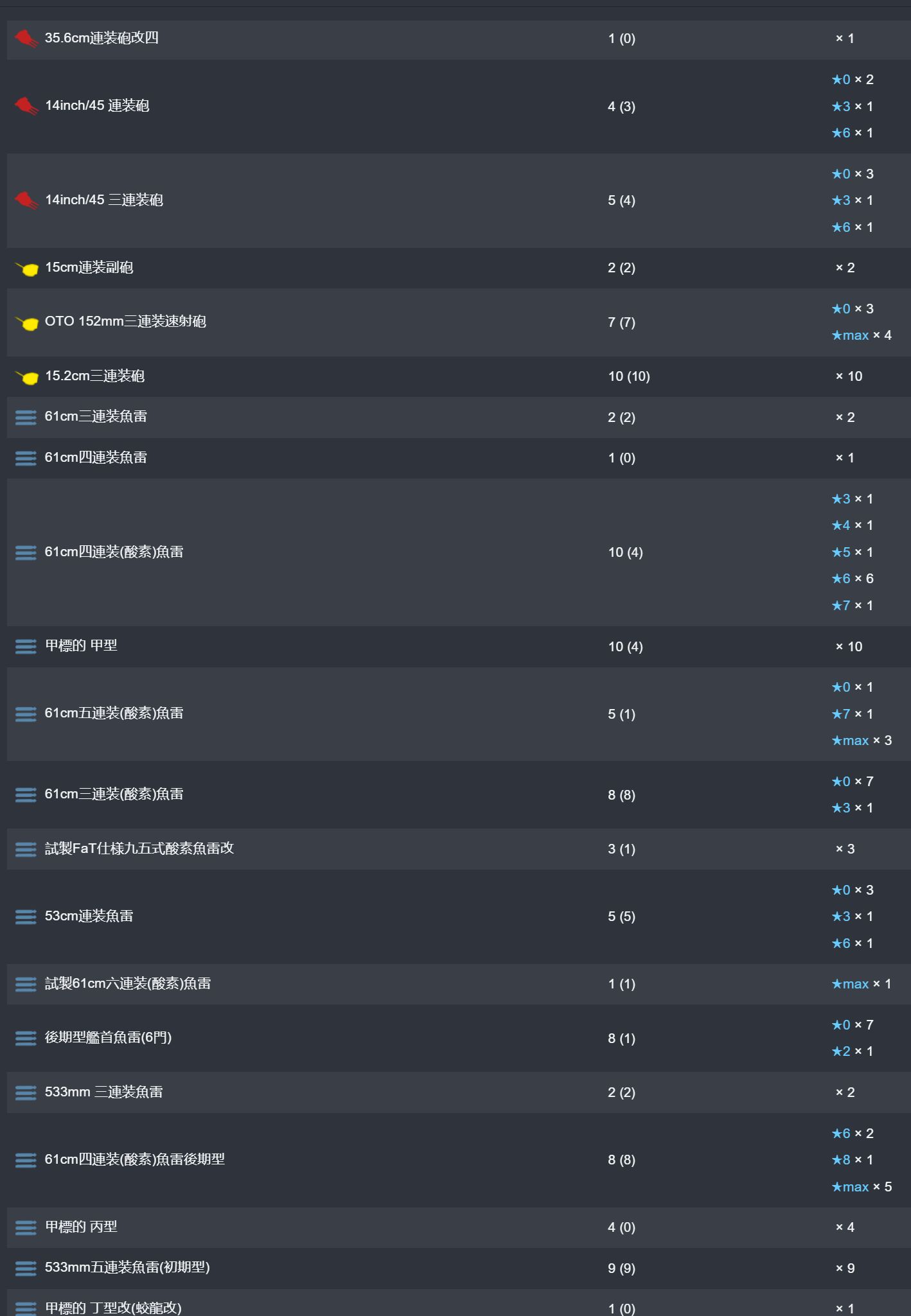Click the yellow icon beside 15.2cm三連装砲
This screenshot has width=911, height=1316.
(26, 377)
